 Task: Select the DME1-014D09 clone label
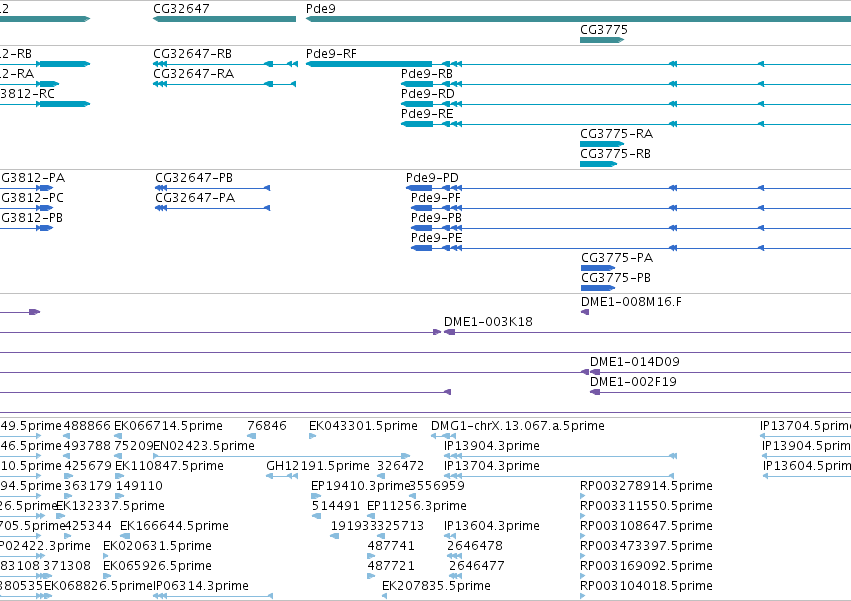pos(634,362)
